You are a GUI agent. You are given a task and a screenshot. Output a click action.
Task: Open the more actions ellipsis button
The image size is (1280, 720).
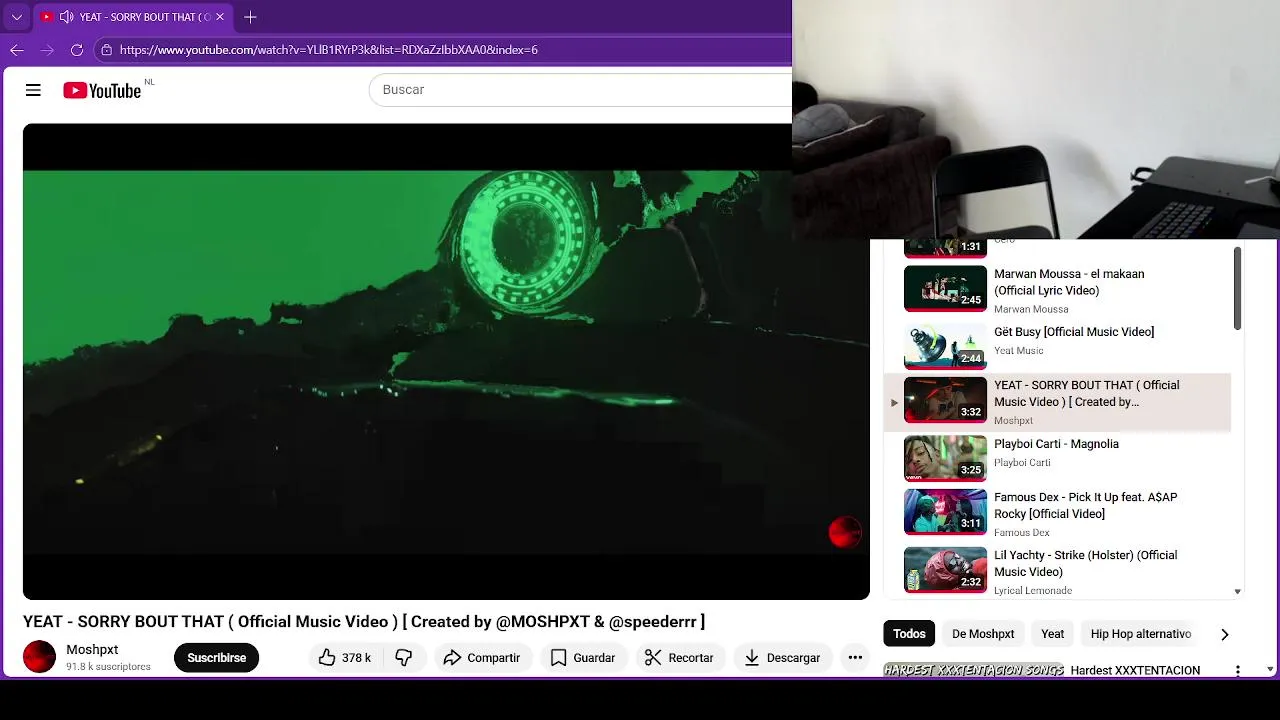(x=855, y=657)
